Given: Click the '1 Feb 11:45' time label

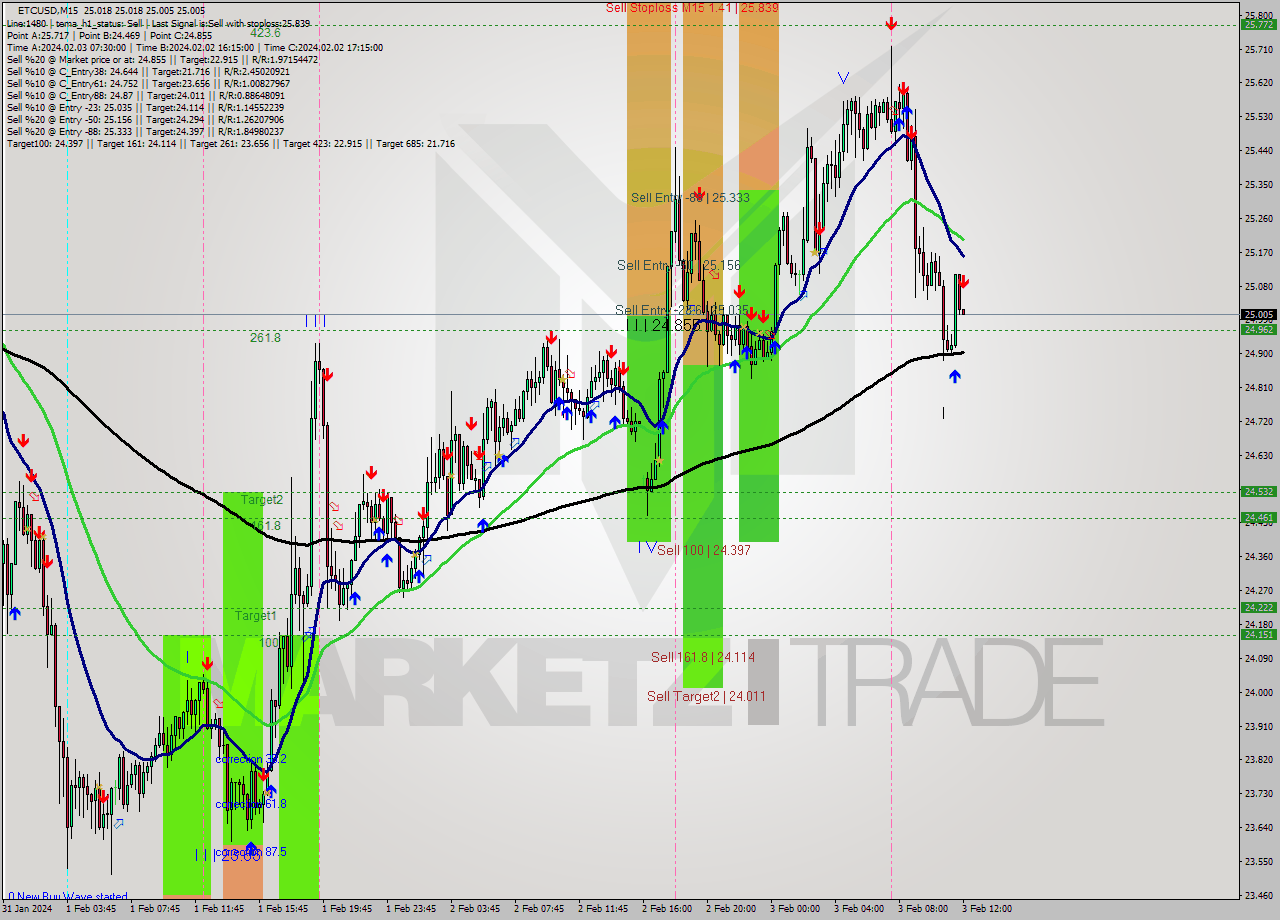Looking at the screenshot, I should pos(219,909).
